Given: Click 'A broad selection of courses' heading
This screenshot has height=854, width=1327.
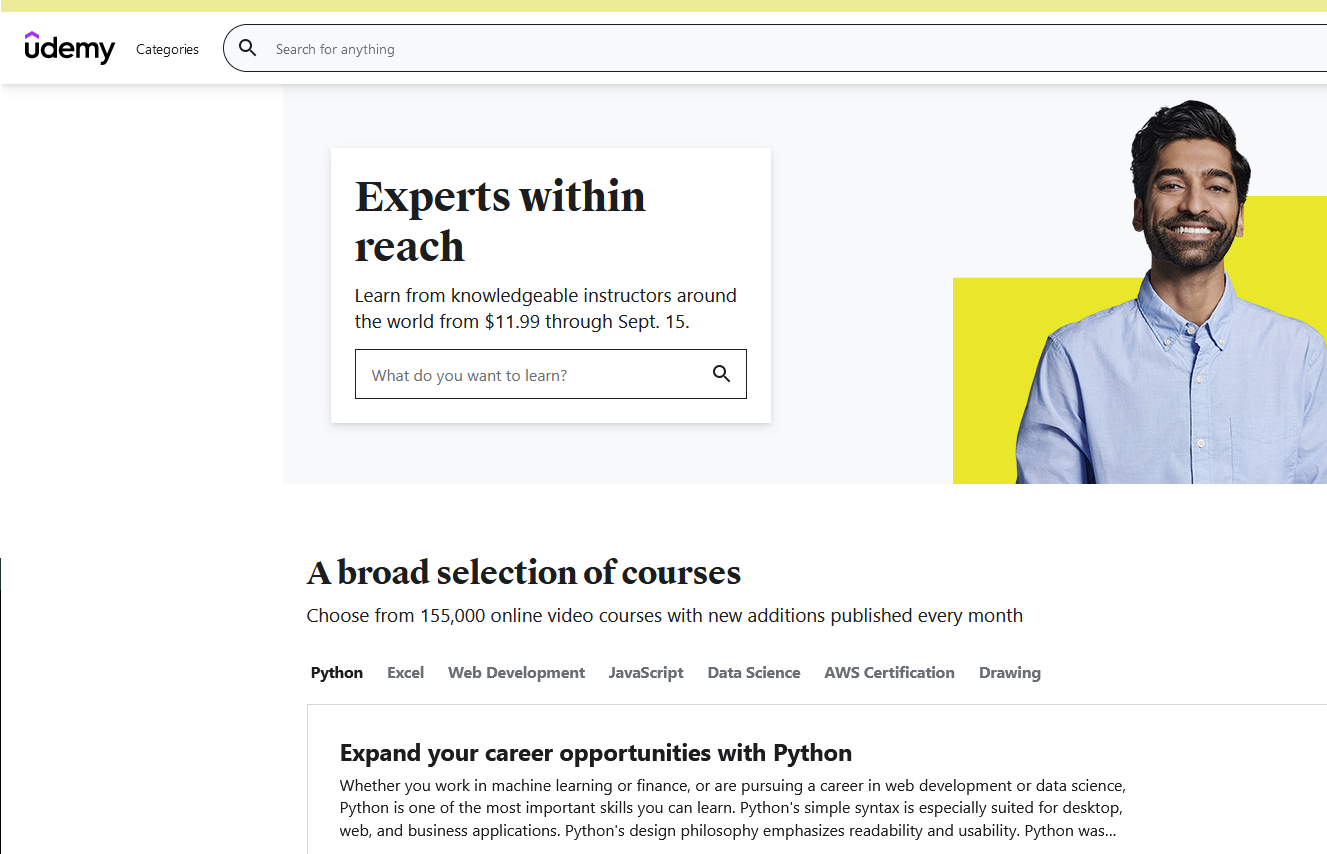Looking at the screenshot, I should click(x=524, y=573).
